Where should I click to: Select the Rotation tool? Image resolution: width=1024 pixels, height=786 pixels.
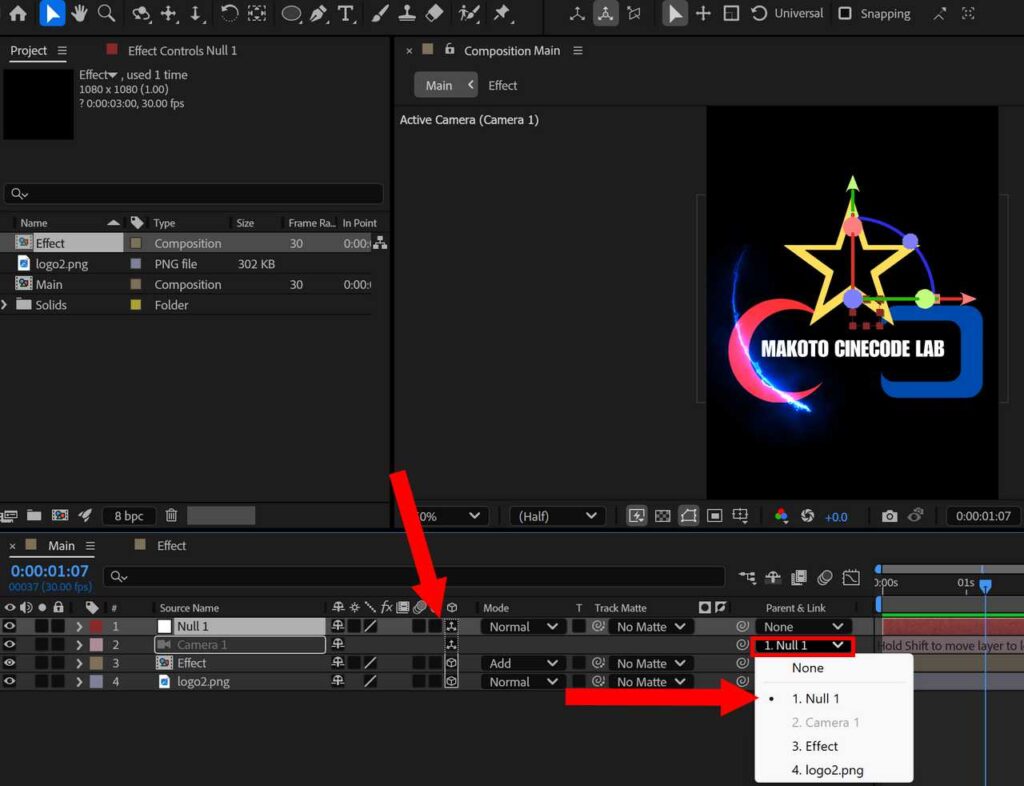[229, 13]
